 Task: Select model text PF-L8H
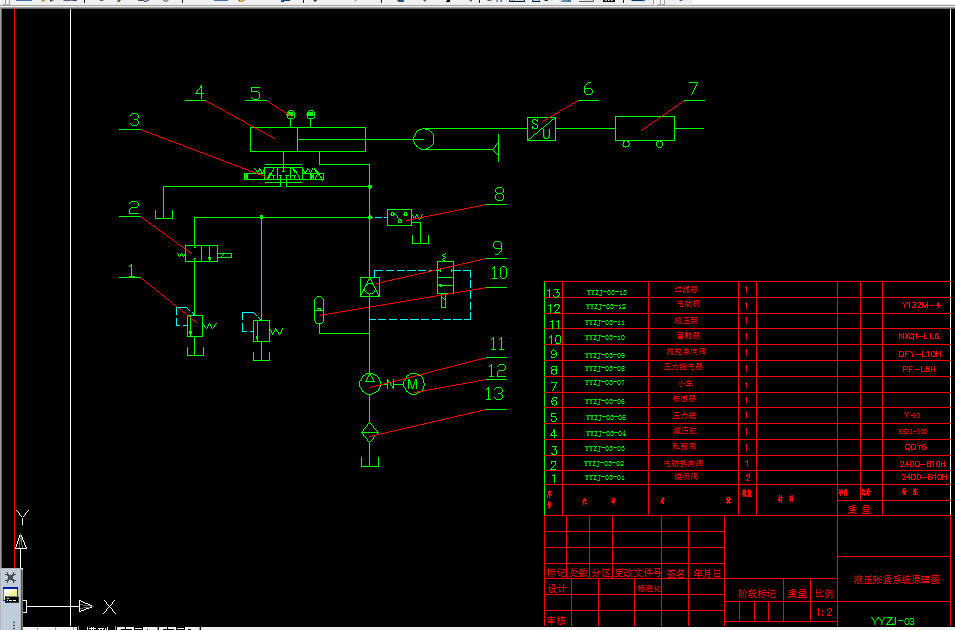pyautogui.click(x=919, y=369)
